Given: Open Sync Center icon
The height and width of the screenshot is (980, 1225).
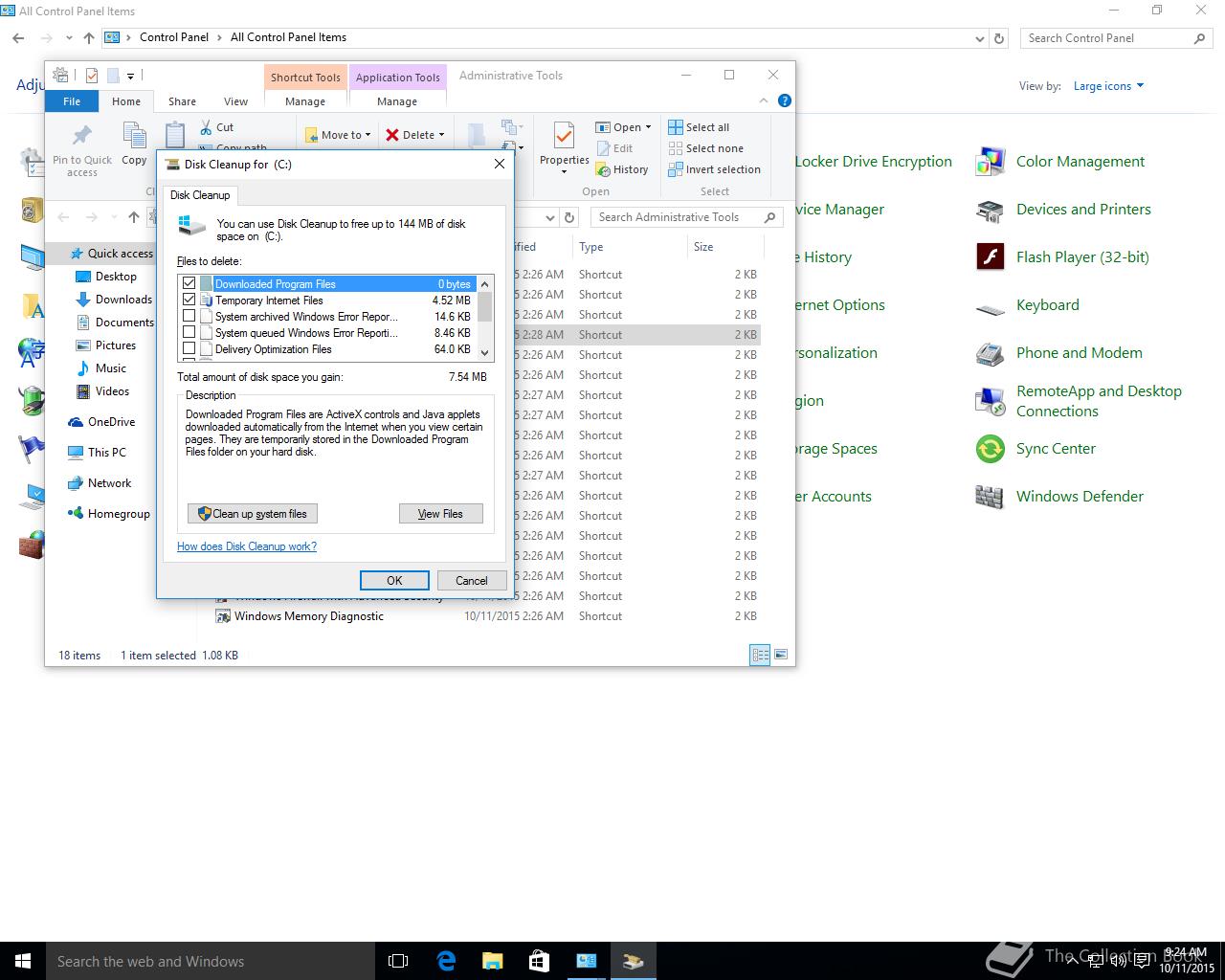Looking at the screenshot, I should click(990, 449).
